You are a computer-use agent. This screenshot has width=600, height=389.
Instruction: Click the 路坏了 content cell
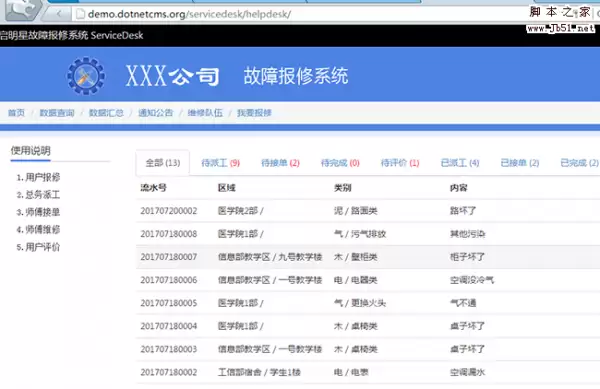click(463, 211)
